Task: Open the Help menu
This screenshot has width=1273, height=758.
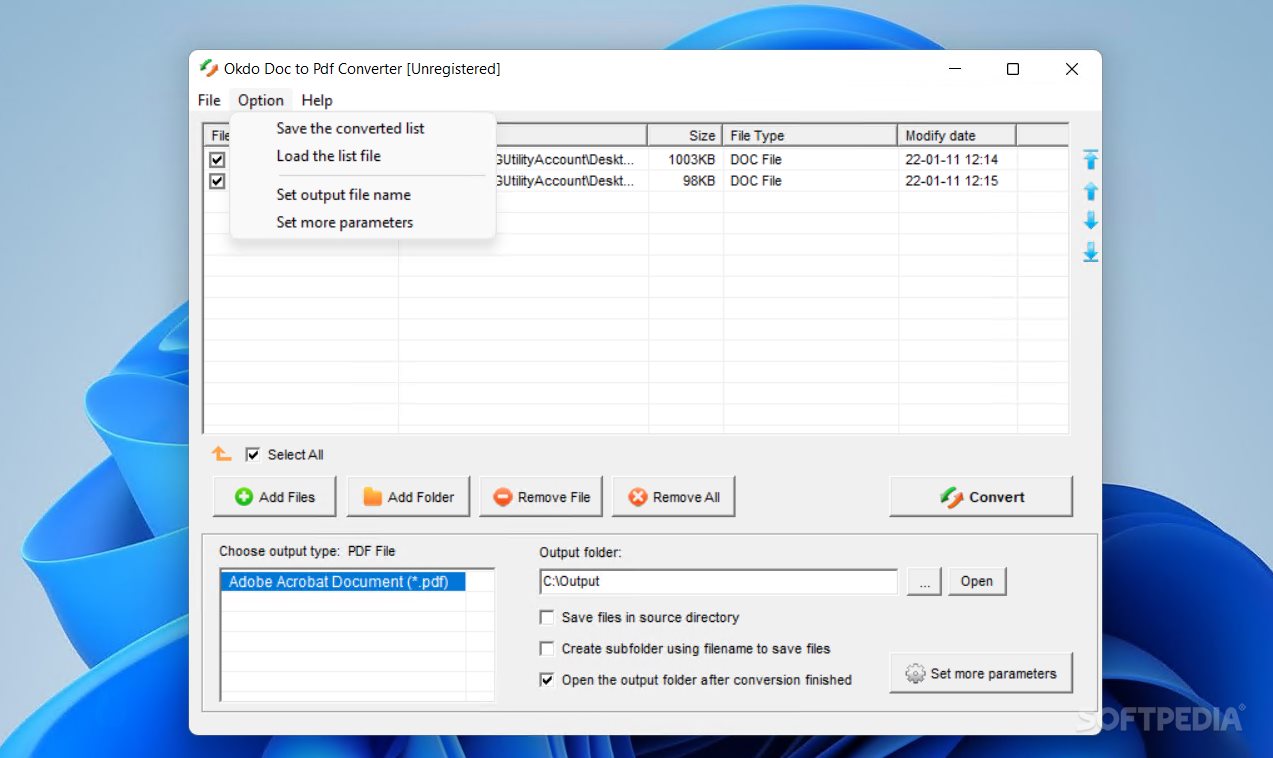Action: [317, 100]
